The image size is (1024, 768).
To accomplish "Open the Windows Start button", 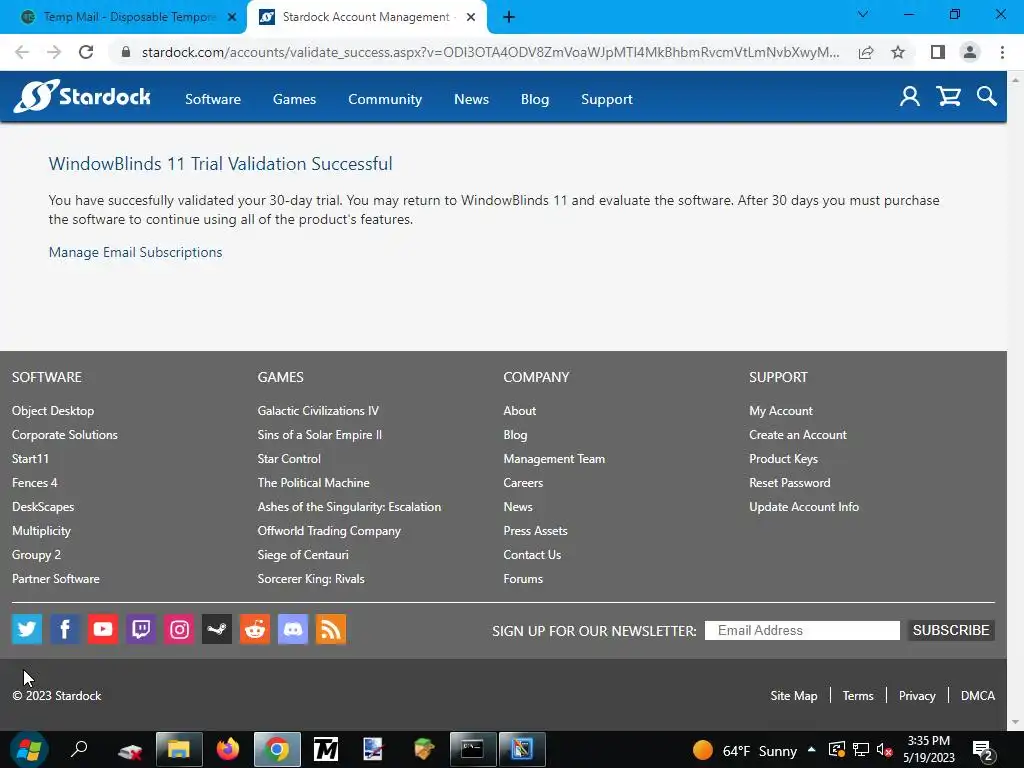I will tap(29, 749).
